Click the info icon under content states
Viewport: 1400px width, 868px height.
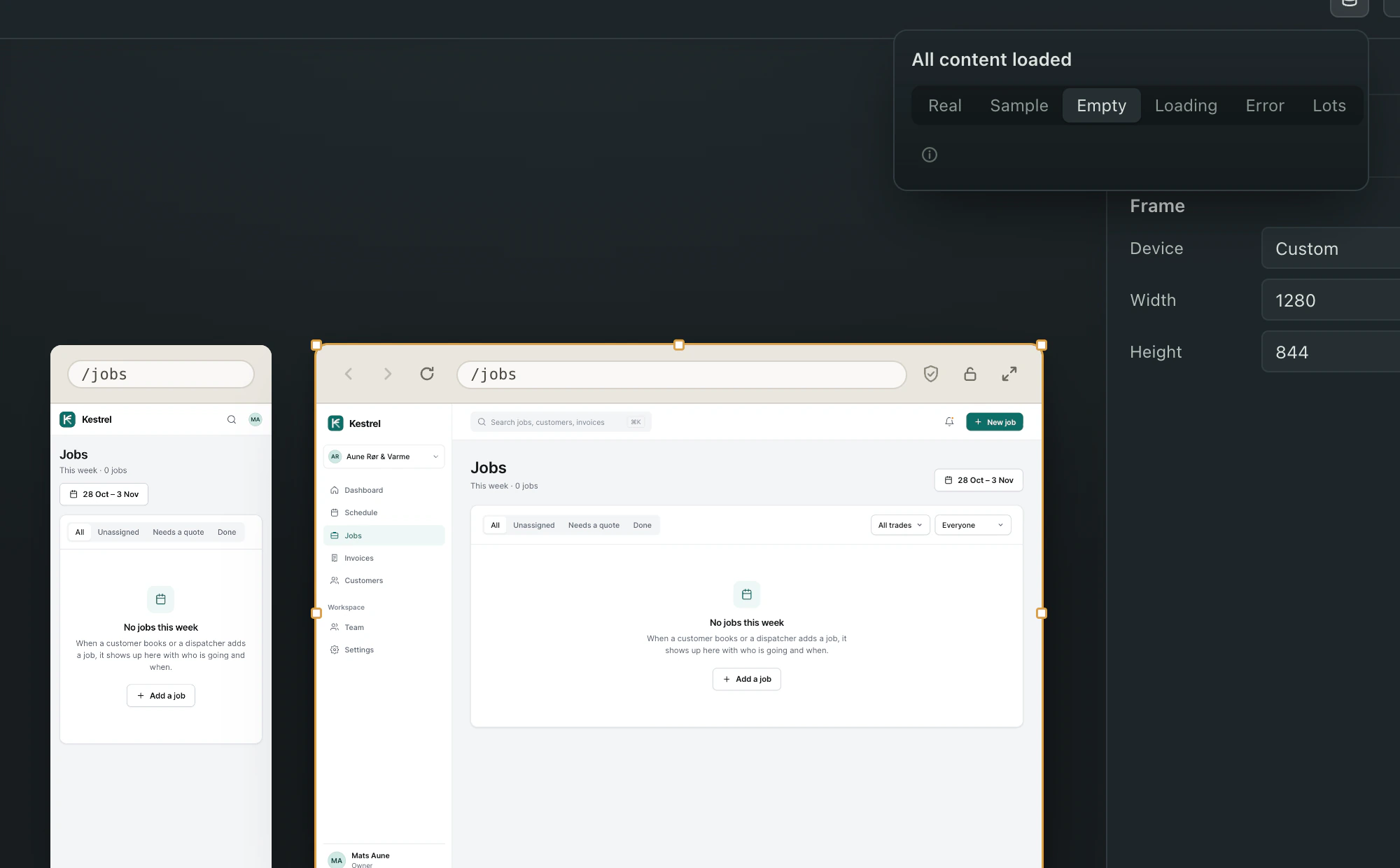pyautogui.click(x=930, y=155)
